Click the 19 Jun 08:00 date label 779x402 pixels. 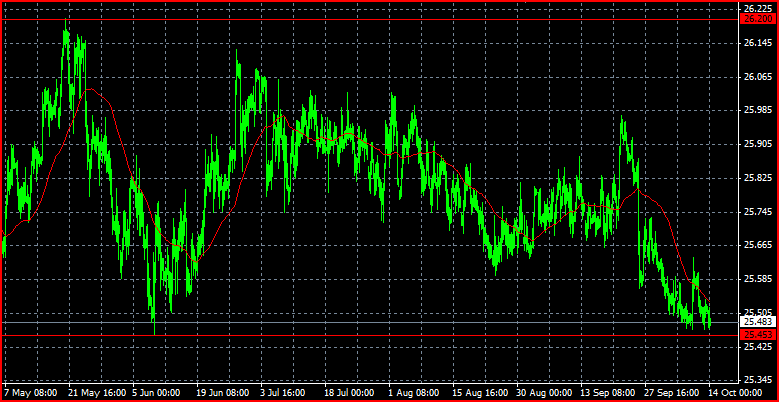(x=225, y=392)
